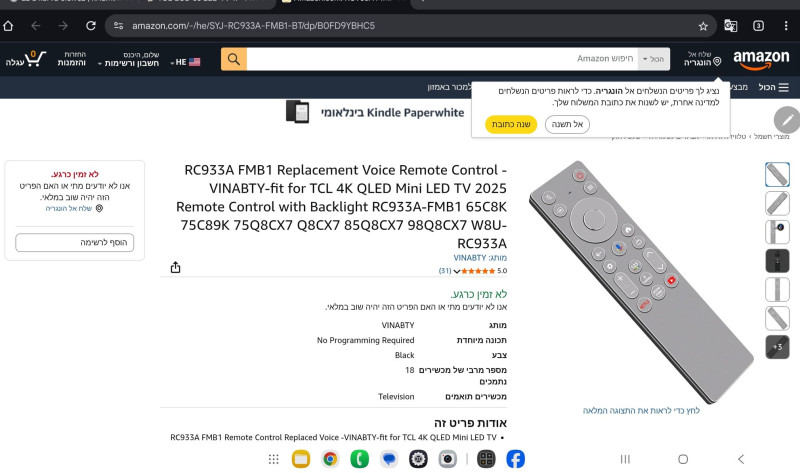Expand the star rating breakdown chevron
Viewport: 800px width, 473px height.
pos(457,271)
